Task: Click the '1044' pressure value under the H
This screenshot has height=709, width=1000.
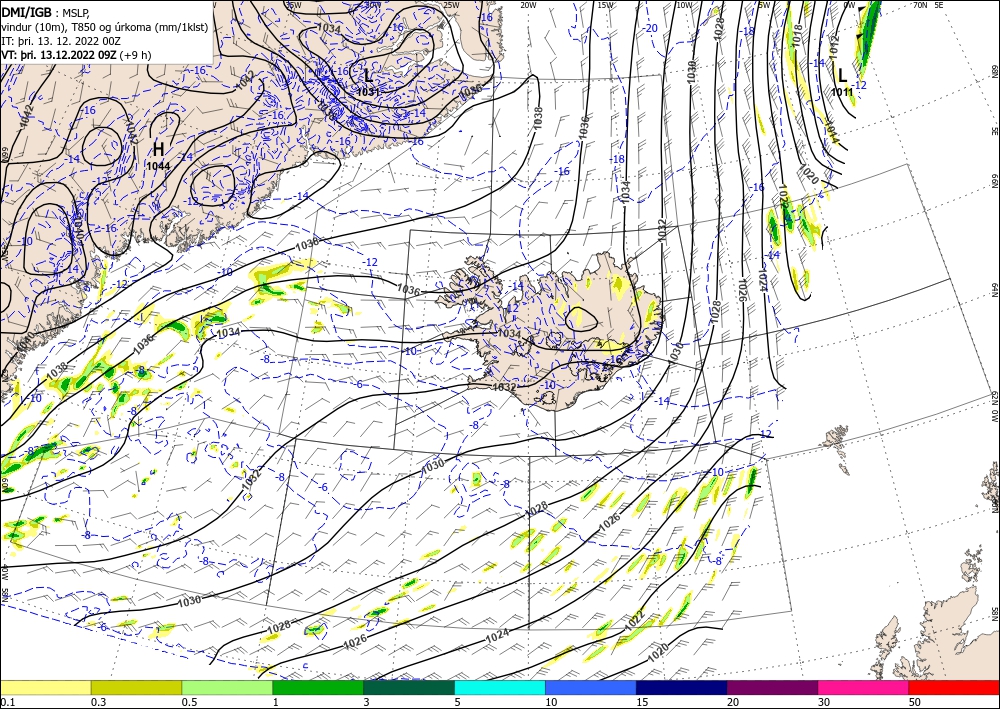Action: (x=158, y=166)
